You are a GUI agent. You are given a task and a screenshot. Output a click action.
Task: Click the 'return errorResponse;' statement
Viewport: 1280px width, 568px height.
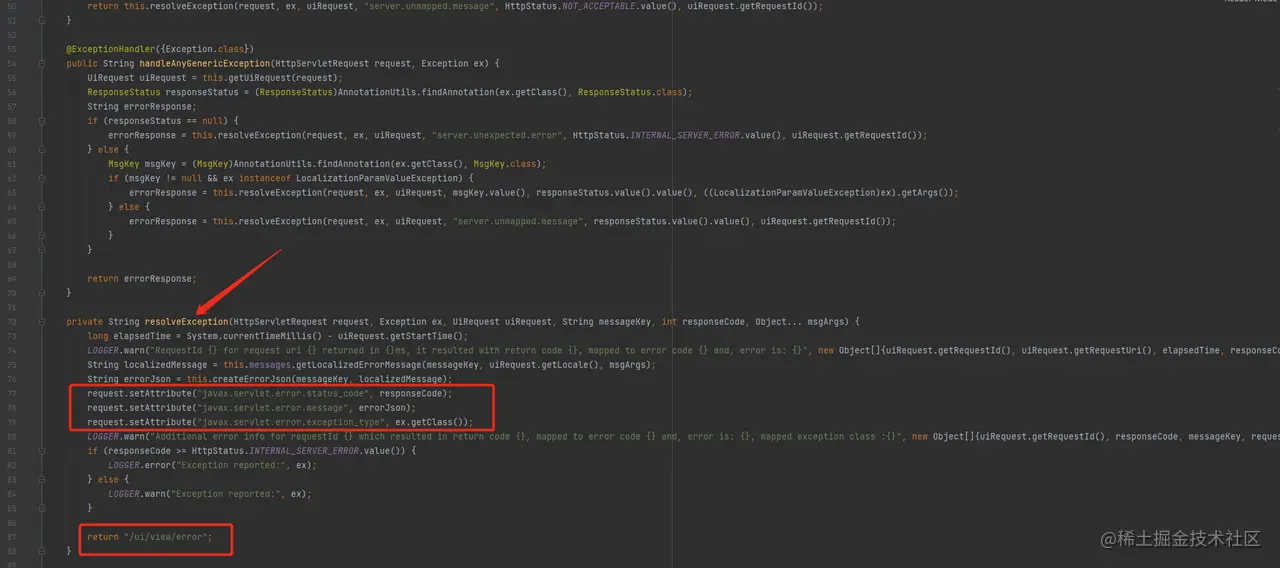[142, 279]
